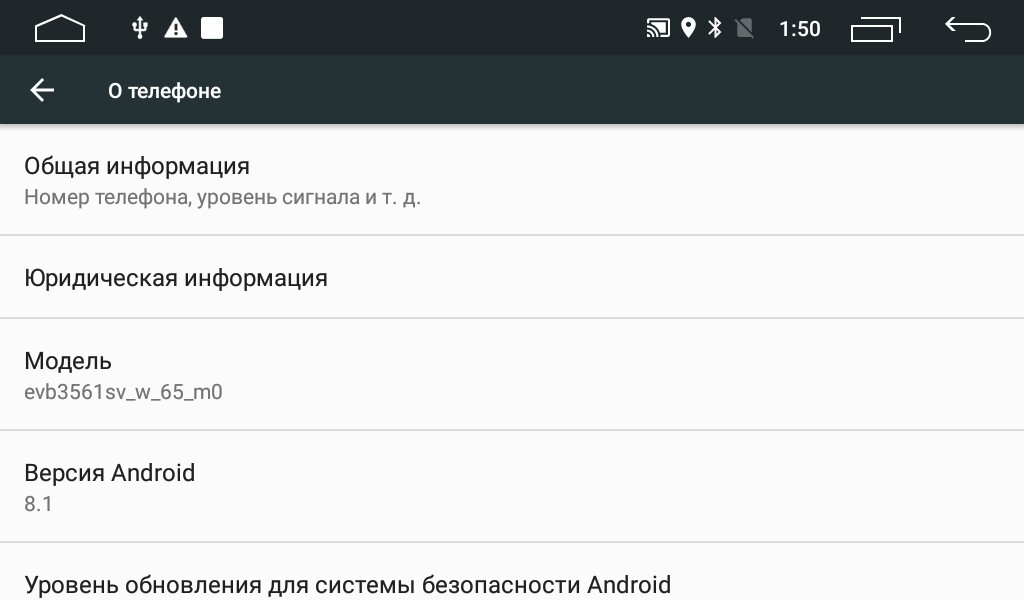The image size is (1024, 600).
Task: Open Общая информация settings entry
Action: [x=512, y=180]
